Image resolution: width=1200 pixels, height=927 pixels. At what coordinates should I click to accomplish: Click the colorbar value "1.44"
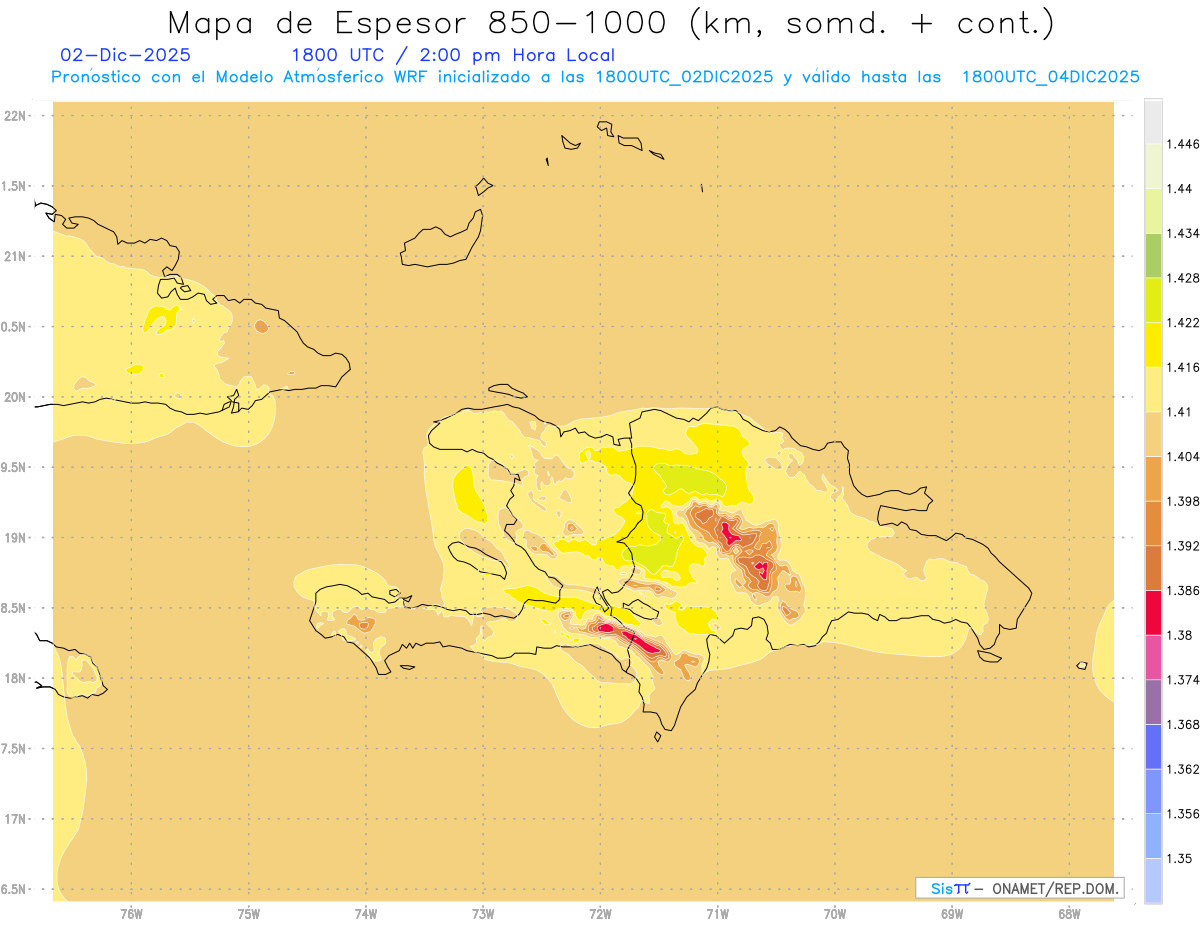(1181, 188)
